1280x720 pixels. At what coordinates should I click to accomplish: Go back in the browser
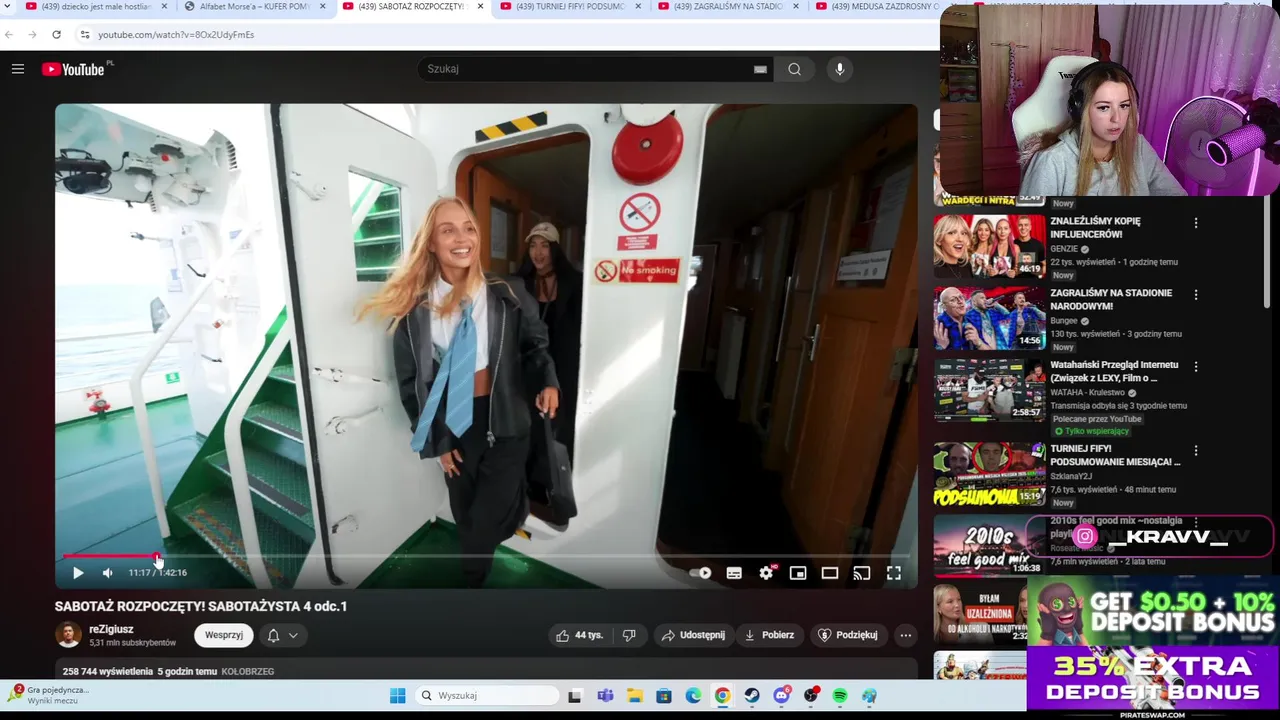pos(9,34)
